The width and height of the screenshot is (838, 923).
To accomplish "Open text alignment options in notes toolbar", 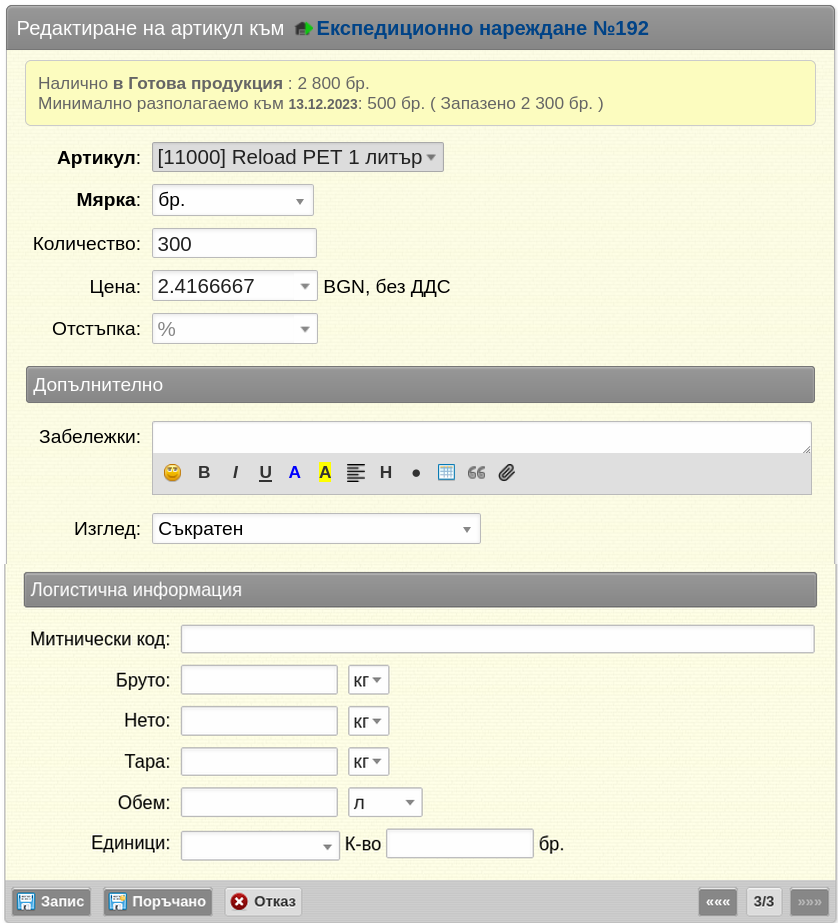I will pyautogui.click(x=355, y=473).
